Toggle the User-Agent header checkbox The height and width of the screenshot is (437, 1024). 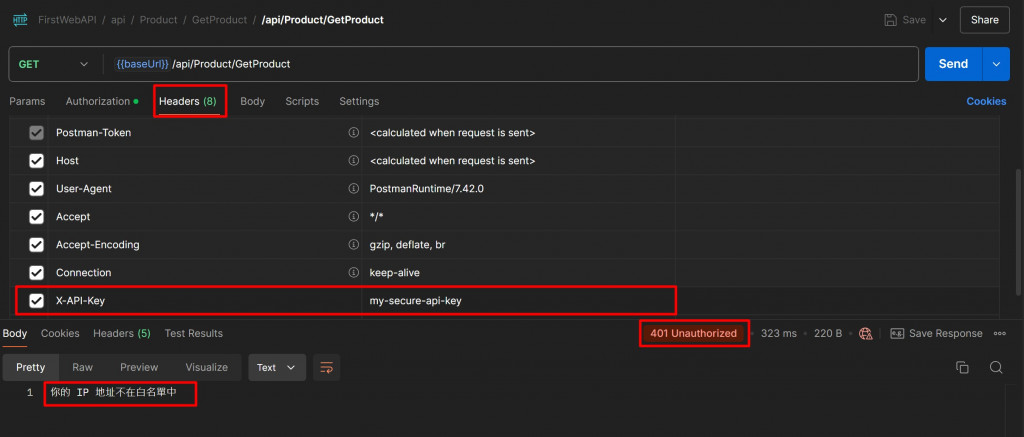(37, 189)
